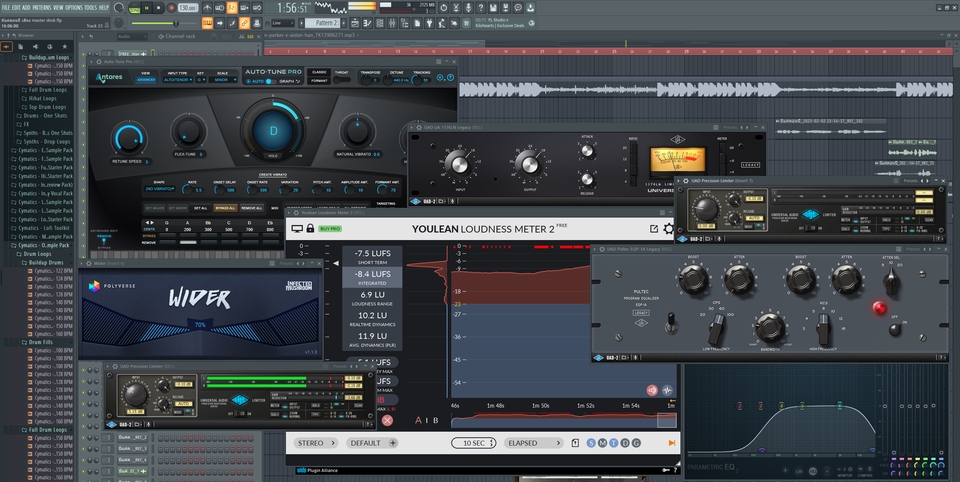Open the UAD Pultec EQP-1A window gear icon
Viewport: 960px width, 482px height.
coord(602,249)
